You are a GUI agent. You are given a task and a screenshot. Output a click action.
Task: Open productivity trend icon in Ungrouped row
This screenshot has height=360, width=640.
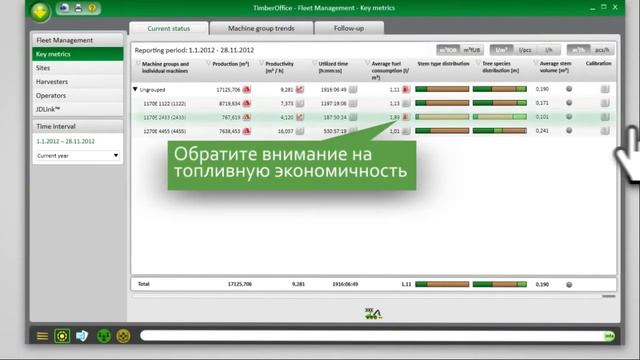coord(300,89)
